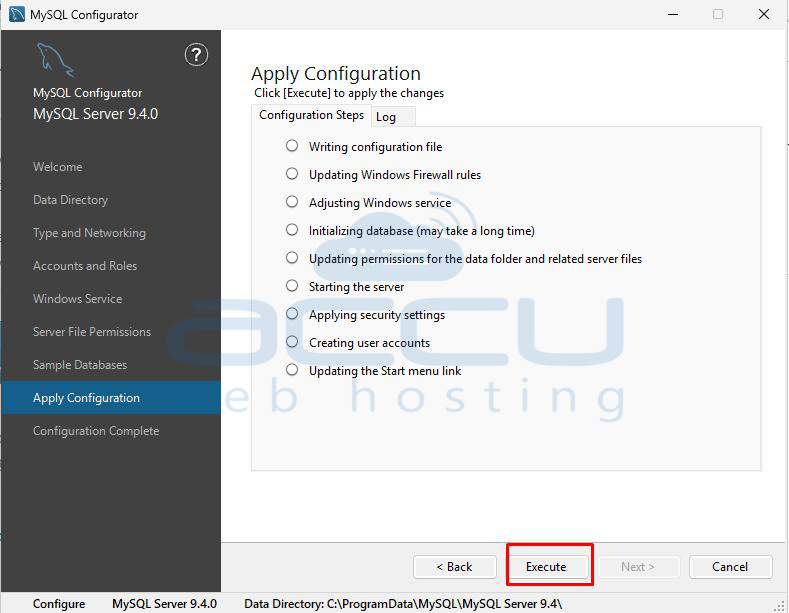The height and width of the screenshot is (613, 789).
Task: Go to Data Directory sidebar step
Action: [x=70, y=200]
